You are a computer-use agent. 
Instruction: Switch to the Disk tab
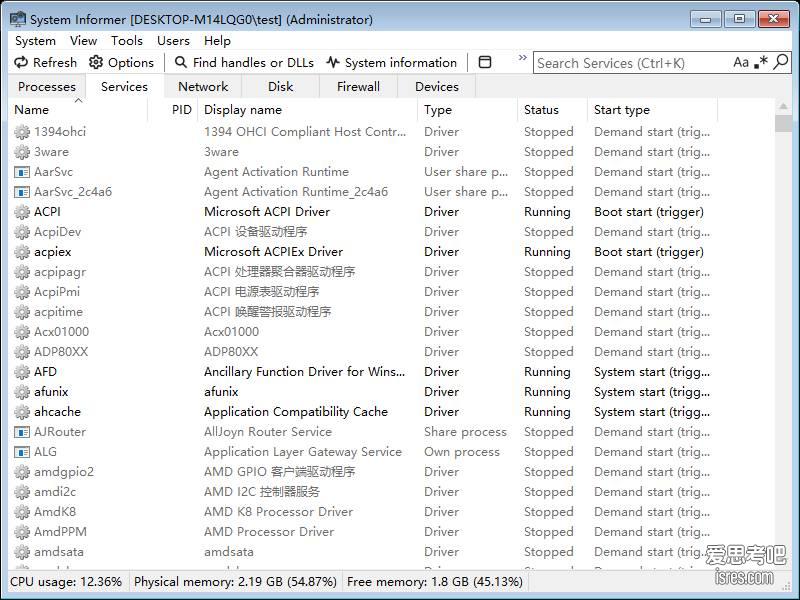pos(281,87)
